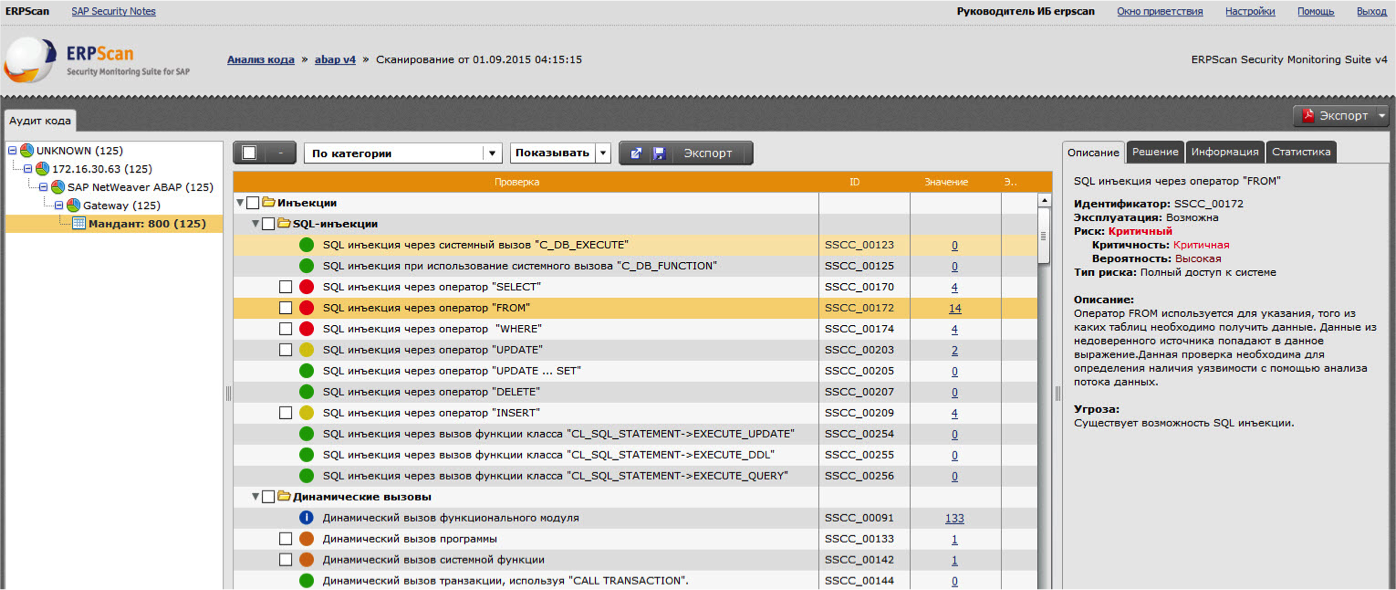Click the Динамические вызовы folder icon

pyautogui.click(x=284, y=496)
